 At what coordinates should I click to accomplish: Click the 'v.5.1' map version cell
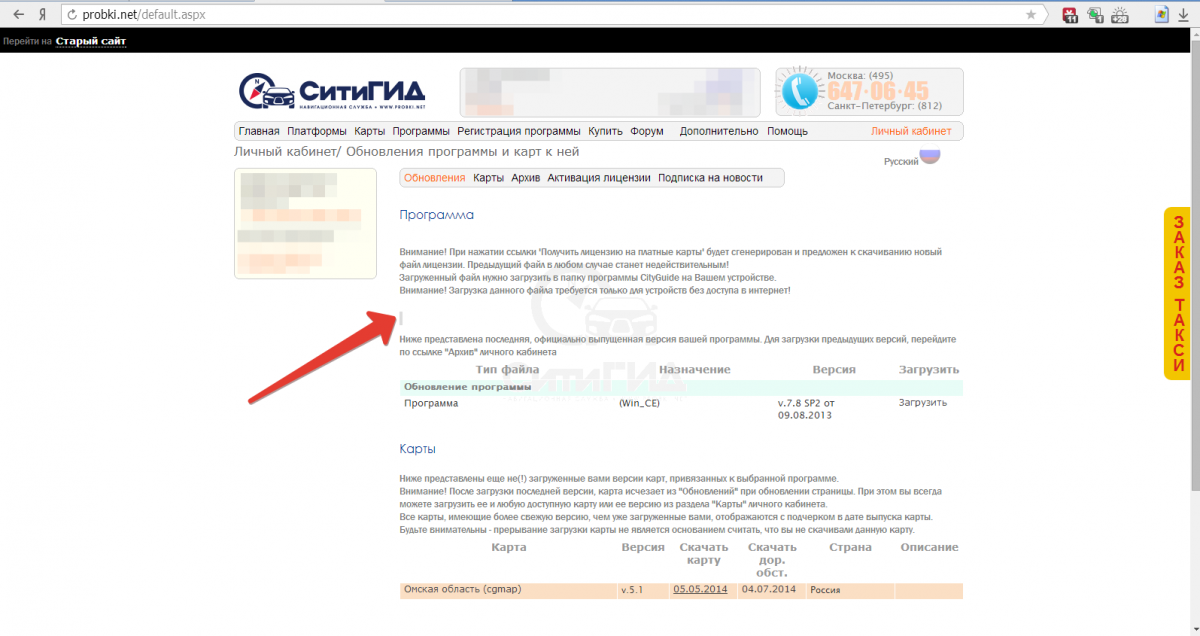coord(633,591)
